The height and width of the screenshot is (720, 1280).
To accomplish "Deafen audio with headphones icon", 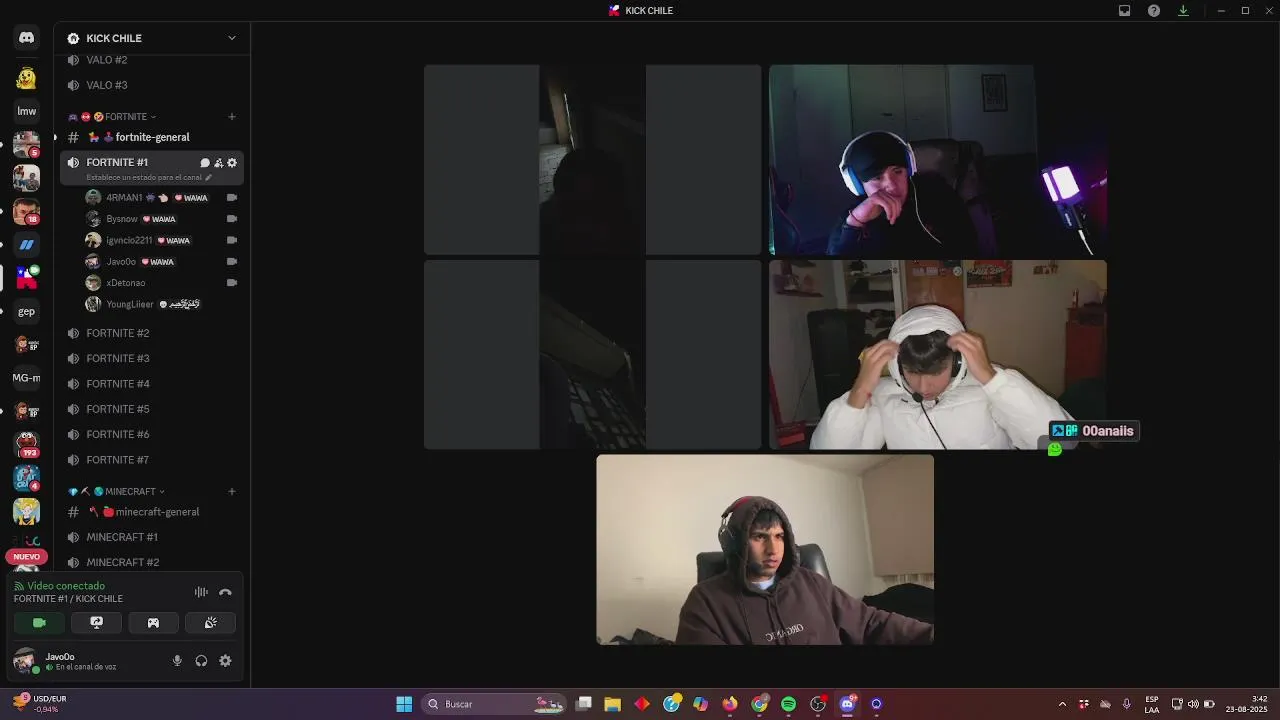I will point(201,661).
